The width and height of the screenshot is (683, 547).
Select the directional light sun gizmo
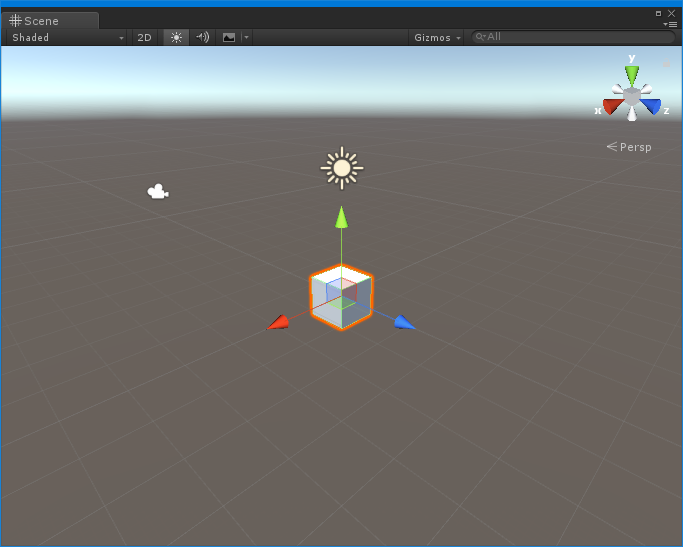point(342,168)
